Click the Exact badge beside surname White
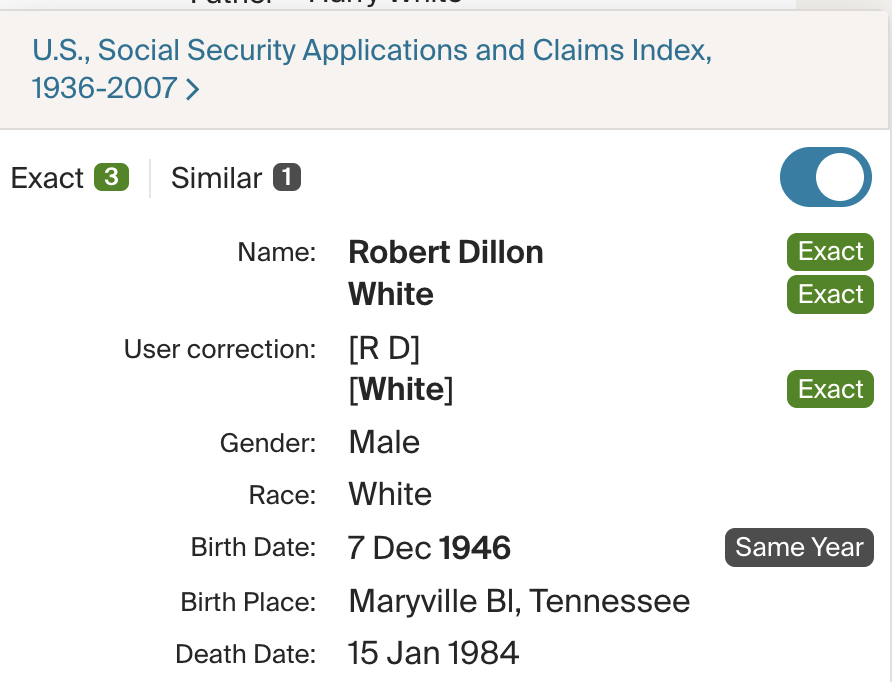Image resolution: width=892 pixels, height=682 pixels. [x=830, y=295]
